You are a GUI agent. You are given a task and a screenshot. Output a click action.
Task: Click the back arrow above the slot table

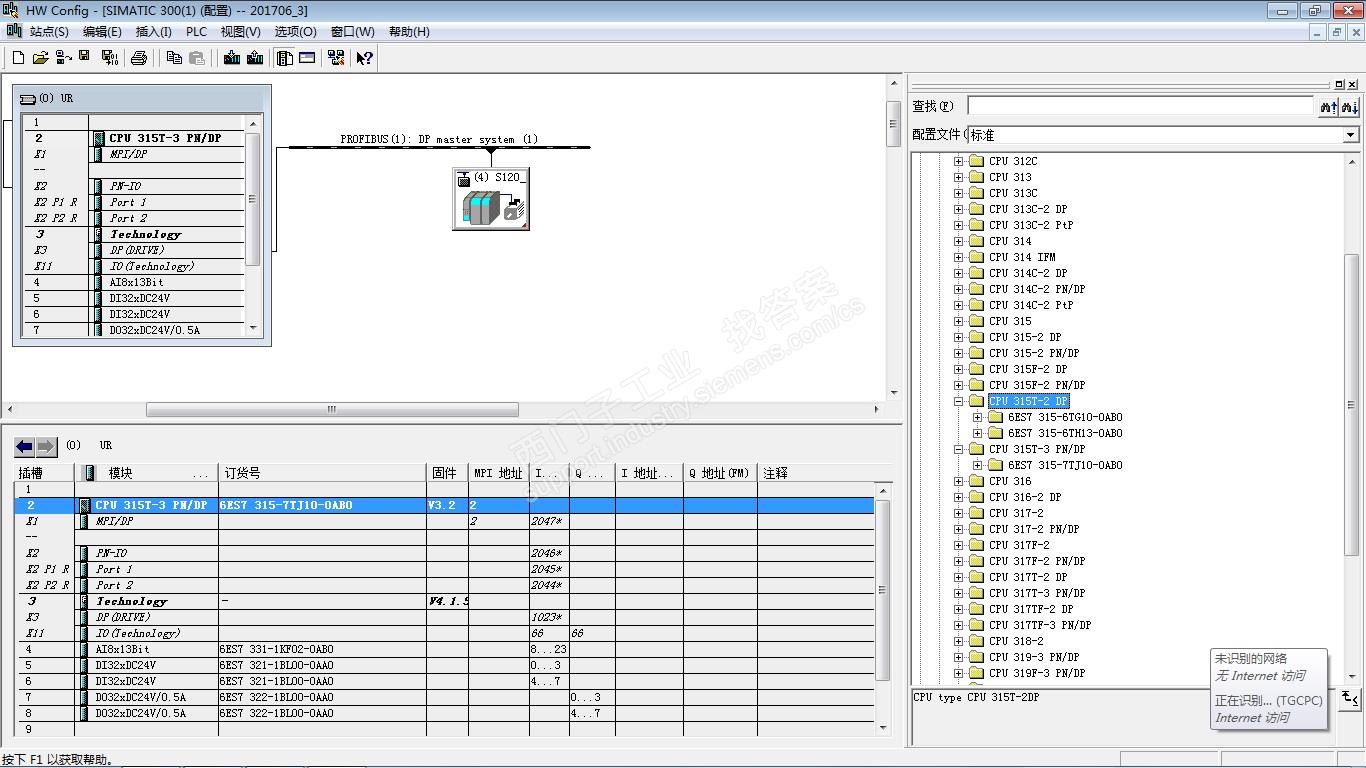25,446
